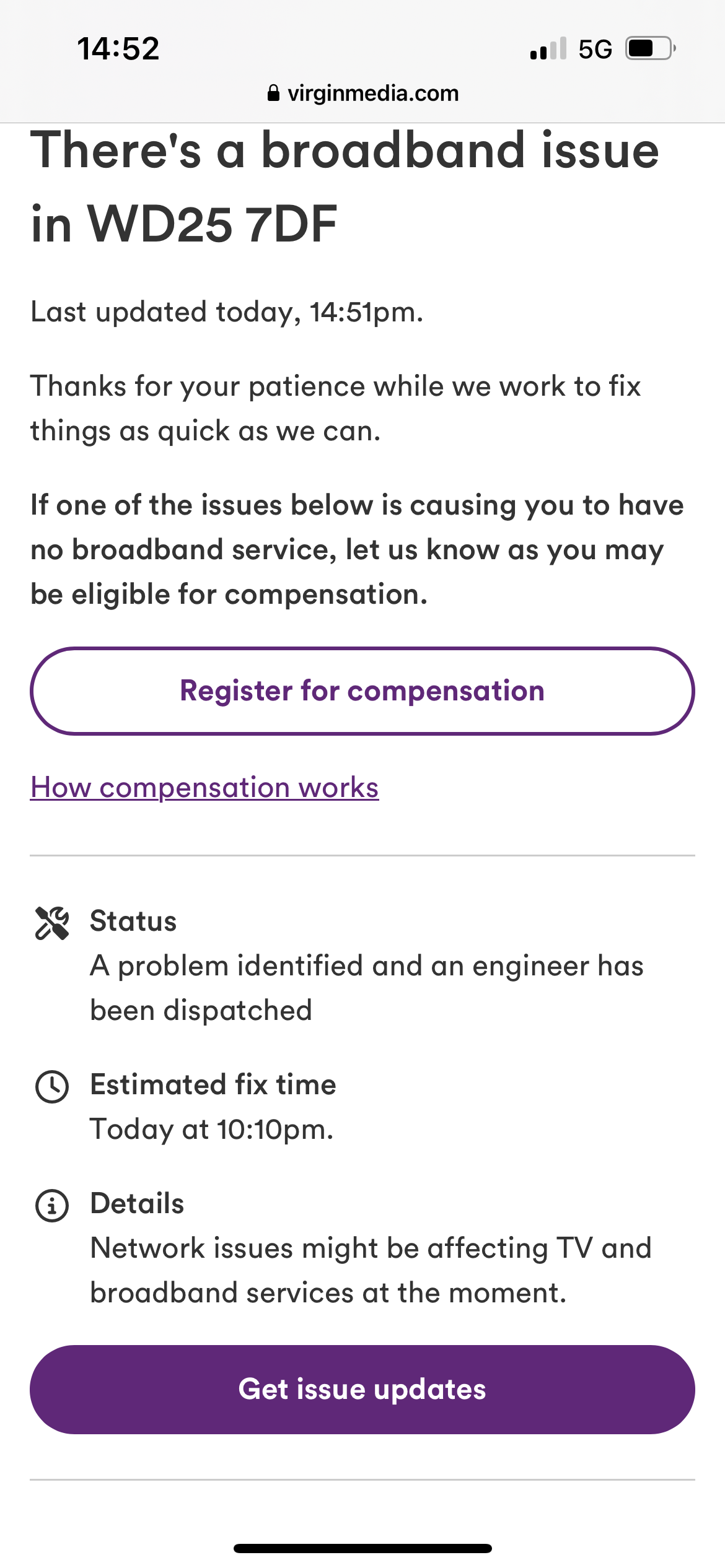Tap the Last updated today timestamp text
Screen dimensions: 725x1568
[x=227, y=312]
